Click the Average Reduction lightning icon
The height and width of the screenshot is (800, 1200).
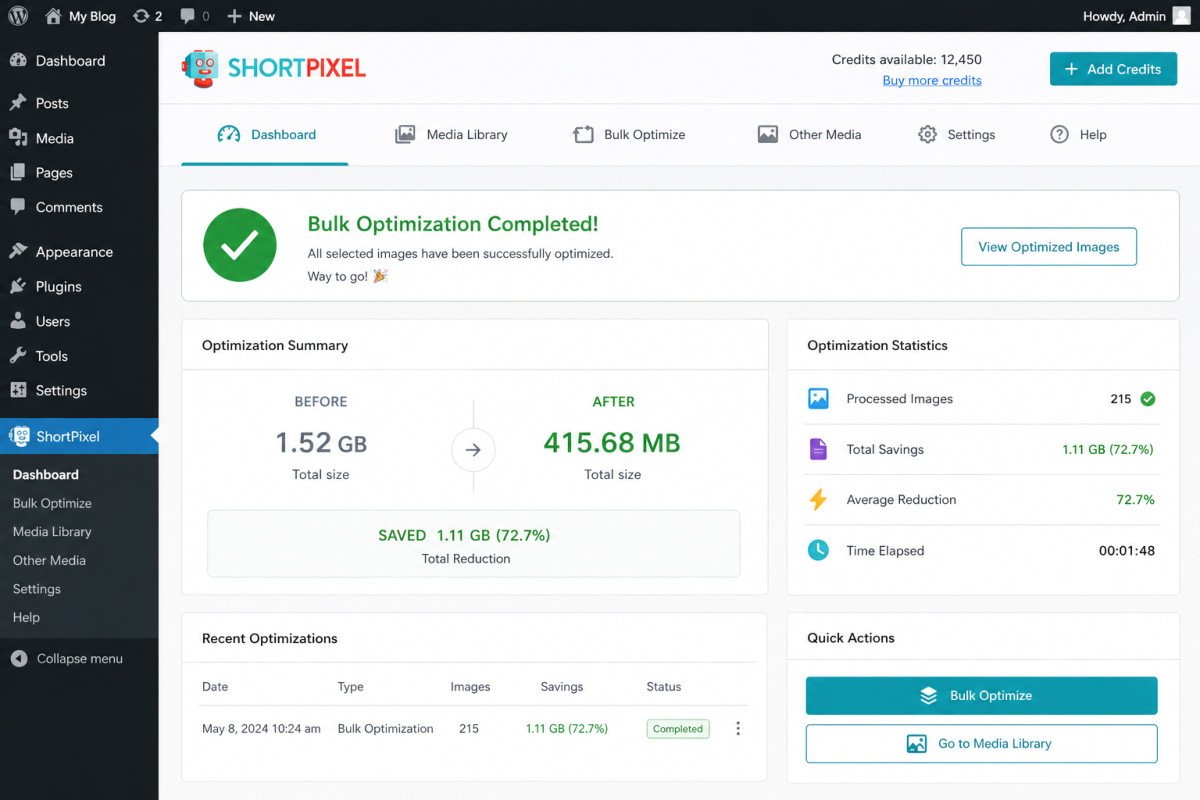pos(818,500)
